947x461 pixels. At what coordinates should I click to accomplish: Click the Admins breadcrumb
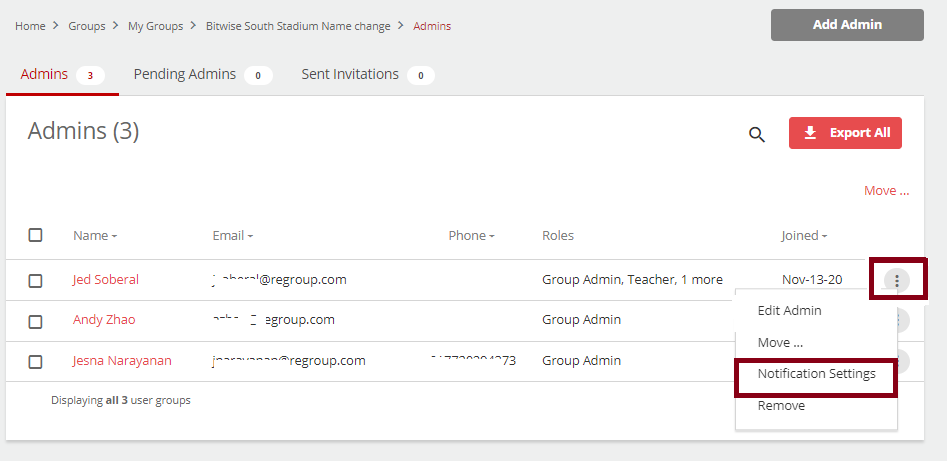click(432, 27)
